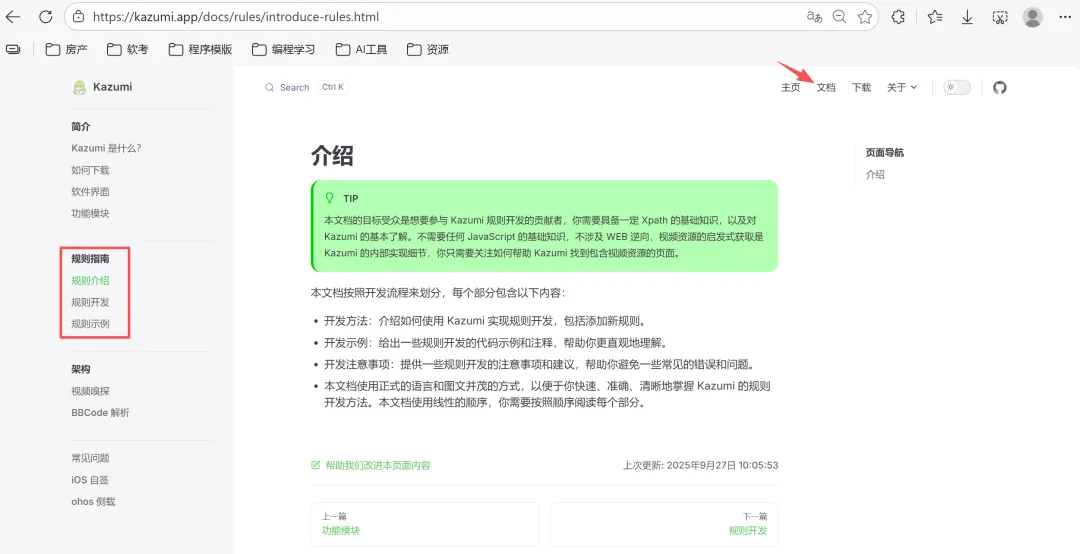Viewport: 1080px width, 554px height.
Task: Open the read aloud / translate icon
Action: coord(814,17)
